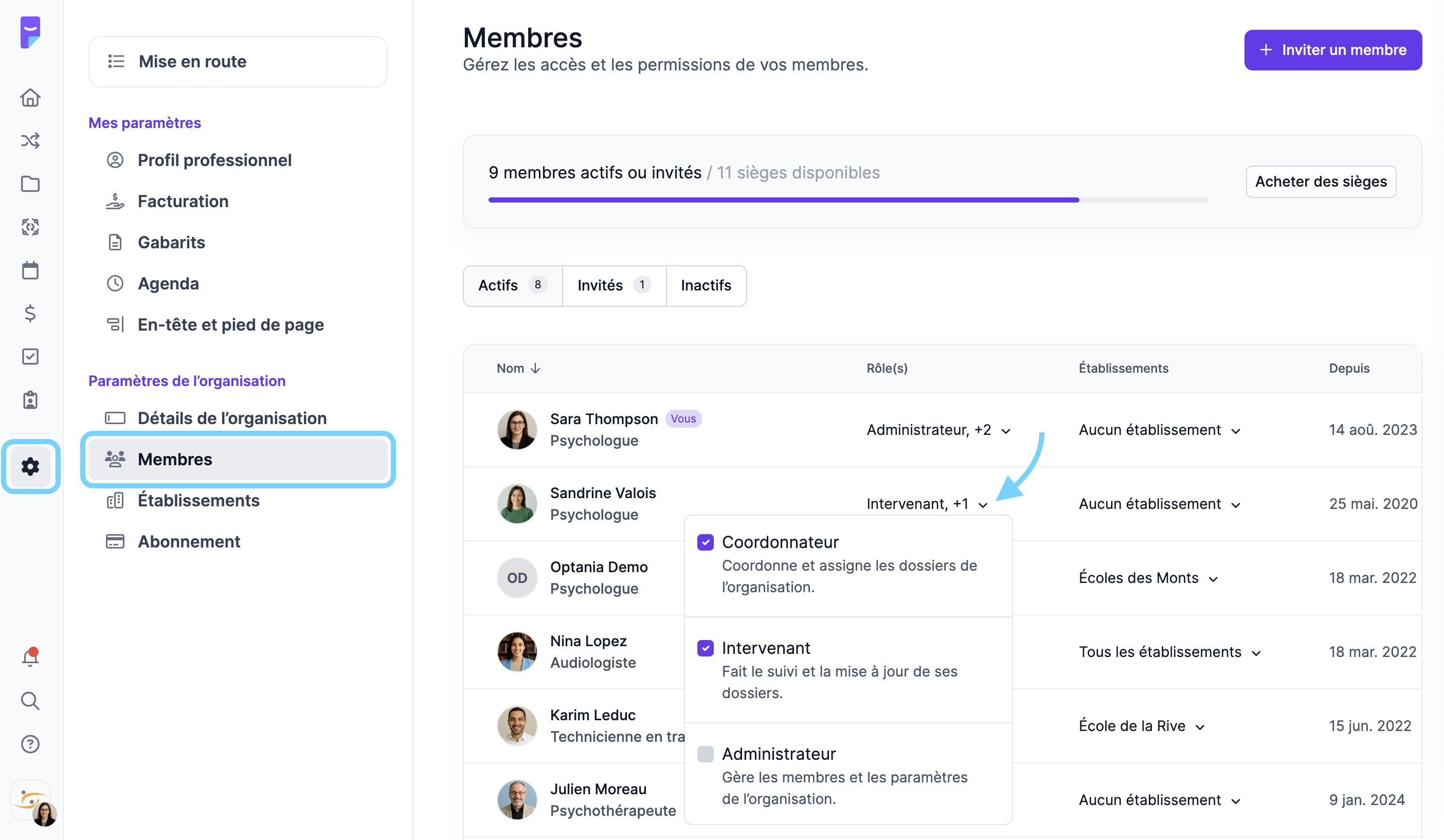Uncheck the Intervenant role checkbox
Screen dimensions: 1444x840
tap(706, 648)
